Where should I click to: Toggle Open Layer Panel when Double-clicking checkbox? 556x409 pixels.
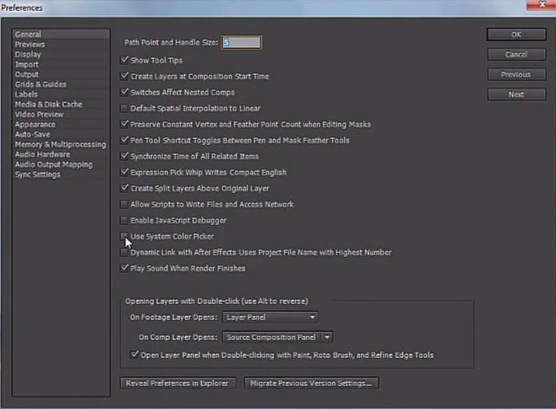134,354
